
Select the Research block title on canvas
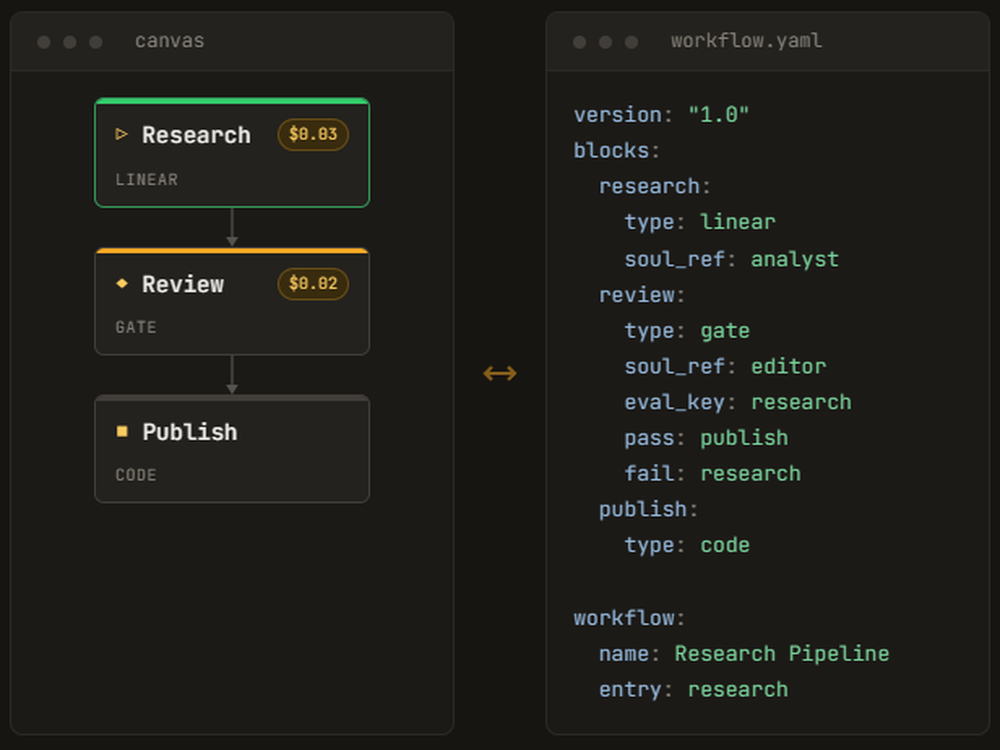point(196,135)
